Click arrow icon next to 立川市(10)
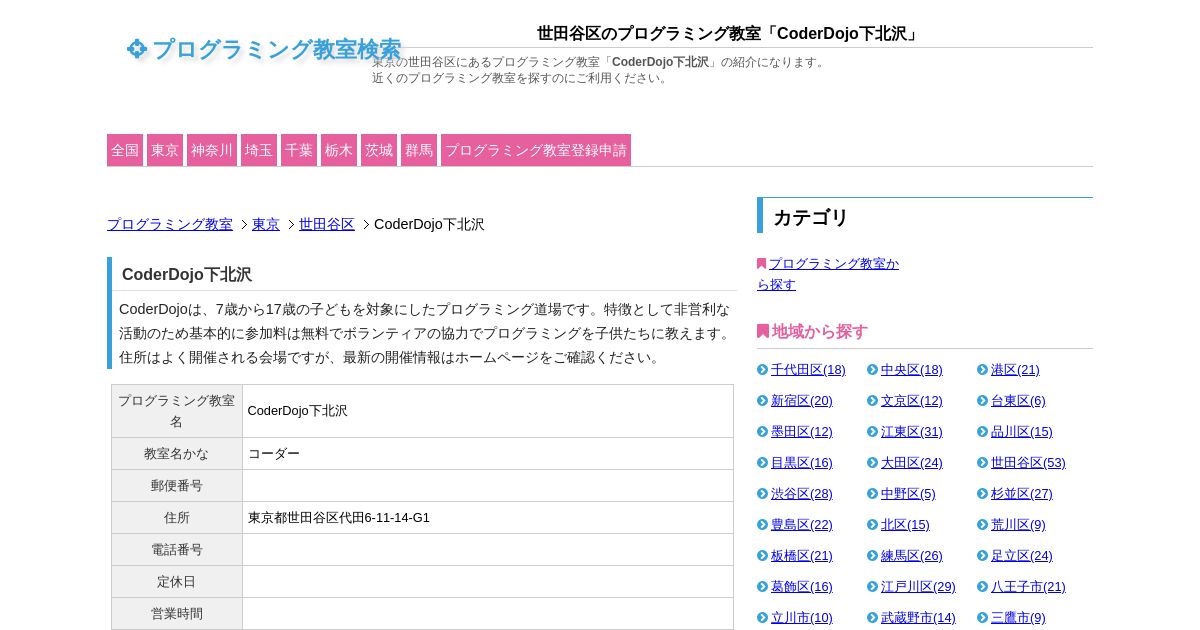1200x630 pixels. 763,618
